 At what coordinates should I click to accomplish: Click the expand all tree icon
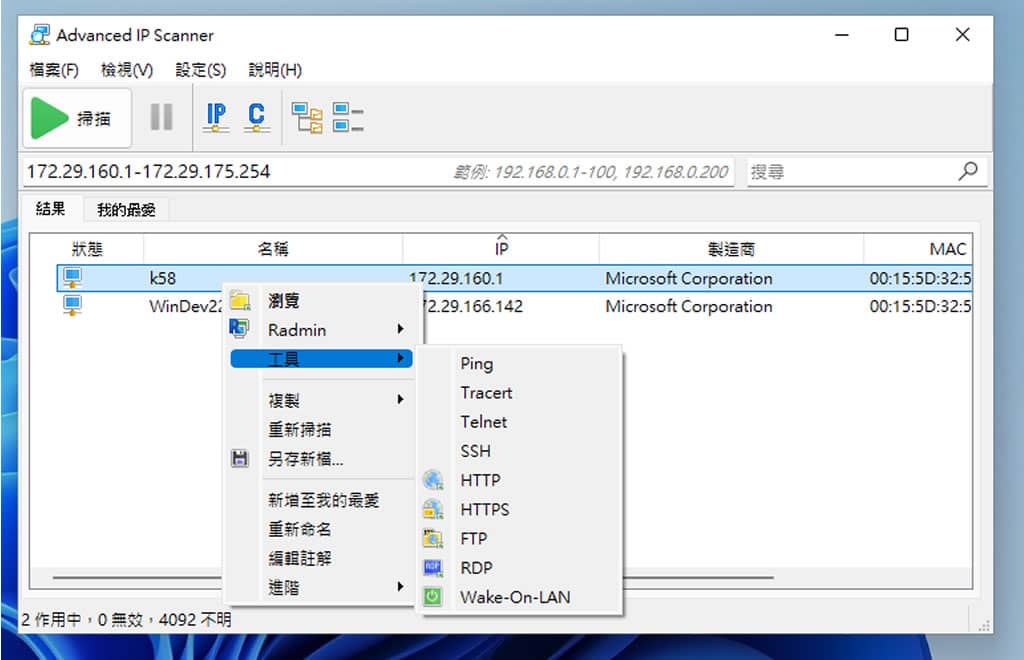(307, 117)
